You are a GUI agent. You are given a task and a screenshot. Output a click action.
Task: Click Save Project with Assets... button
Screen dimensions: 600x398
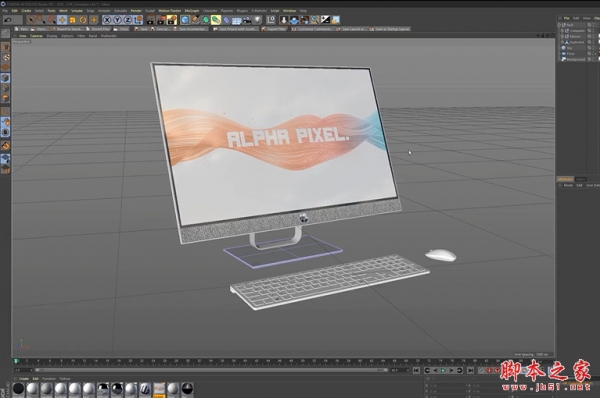click(x=236, y=29)
